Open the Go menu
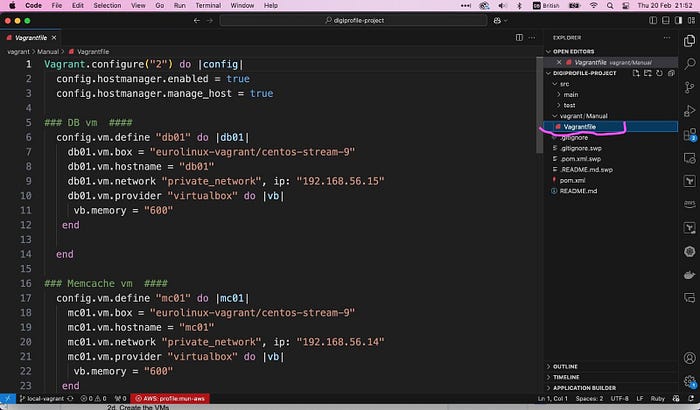This screenshot has height=410, width=700. coord(160,5)
